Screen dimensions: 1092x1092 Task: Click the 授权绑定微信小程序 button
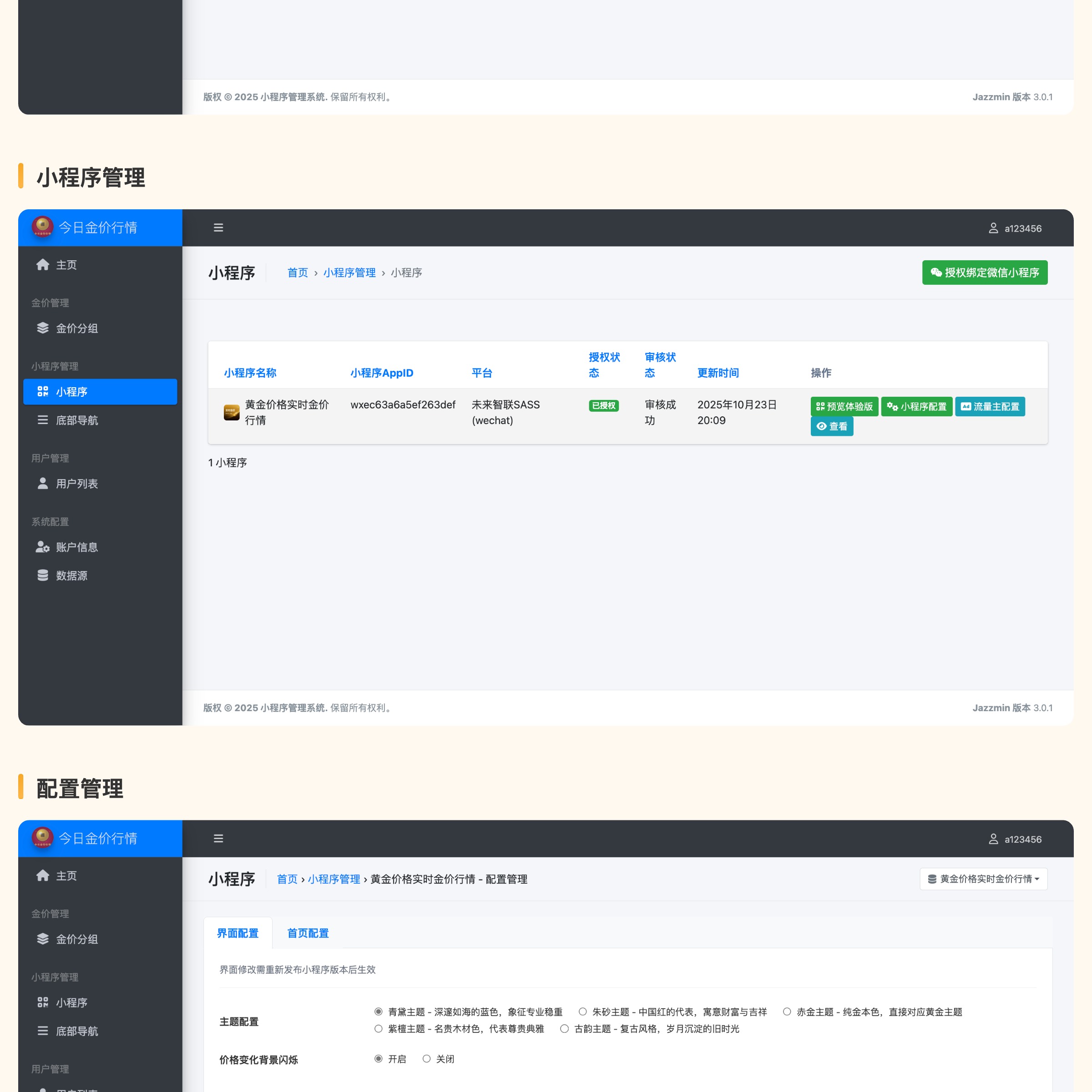[x=985, y=273]
